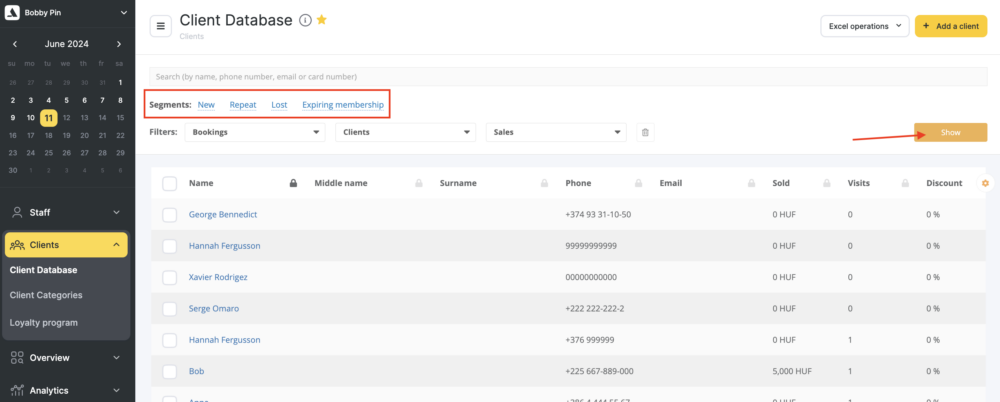Select June 11 in the calendar
Screen dimensions: 1000x402
coord(48,118)
